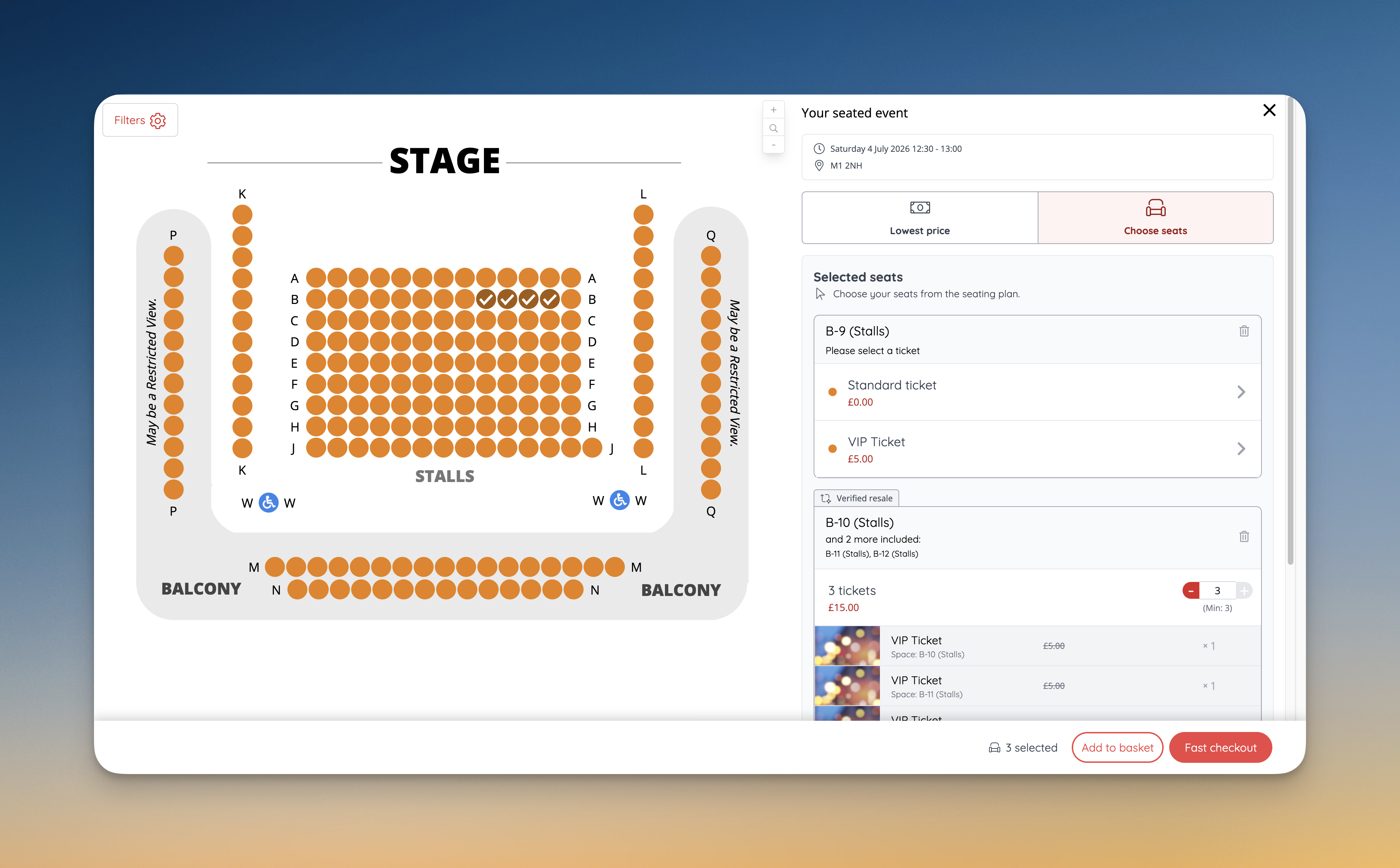Screen dimensions: 1400x868
Task: Click the ticket quantity input field
Action: tap(1217, 590)
